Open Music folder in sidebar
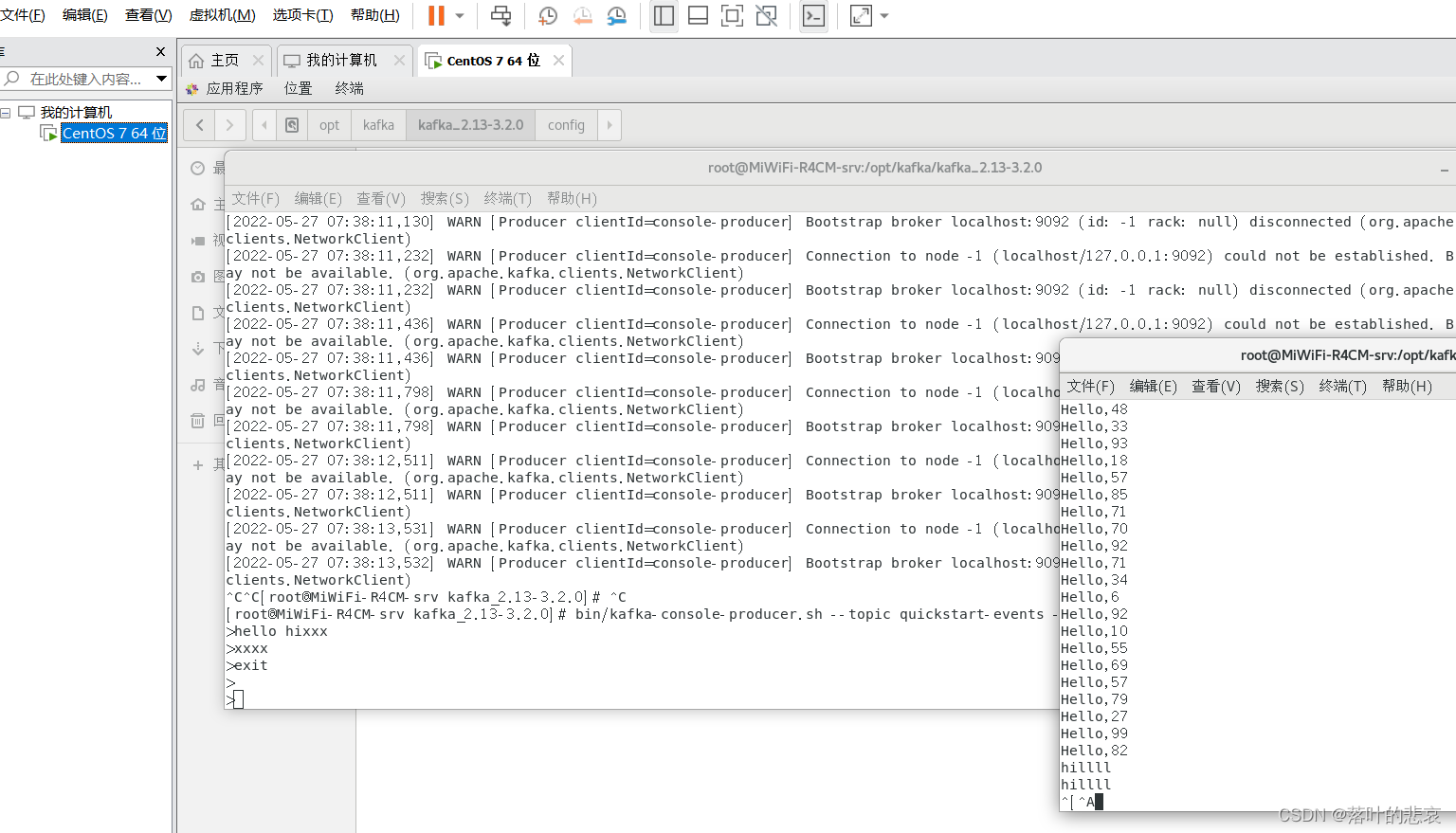Screen dimensions: 1456x833 click(x=198, y=385)
